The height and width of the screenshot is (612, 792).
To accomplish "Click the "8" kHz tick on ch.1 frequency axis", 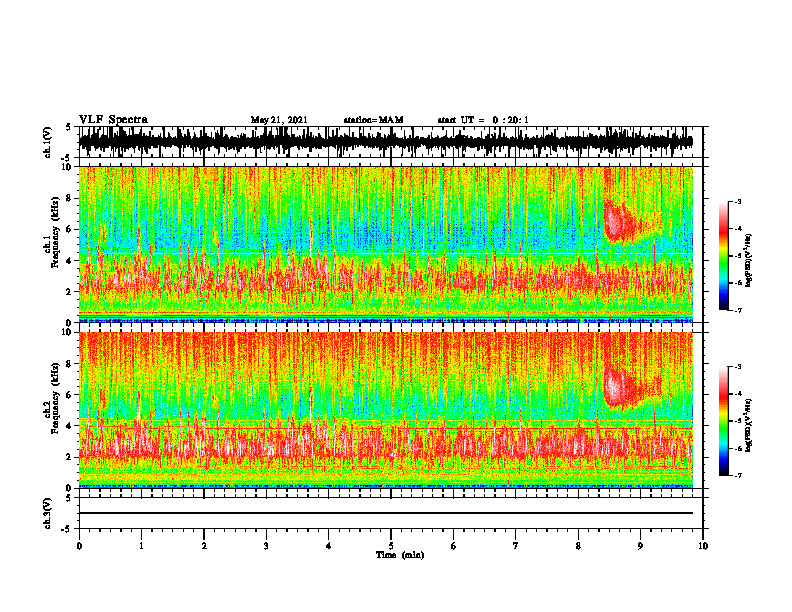I will pyautogui.click(x=69, y=198).
